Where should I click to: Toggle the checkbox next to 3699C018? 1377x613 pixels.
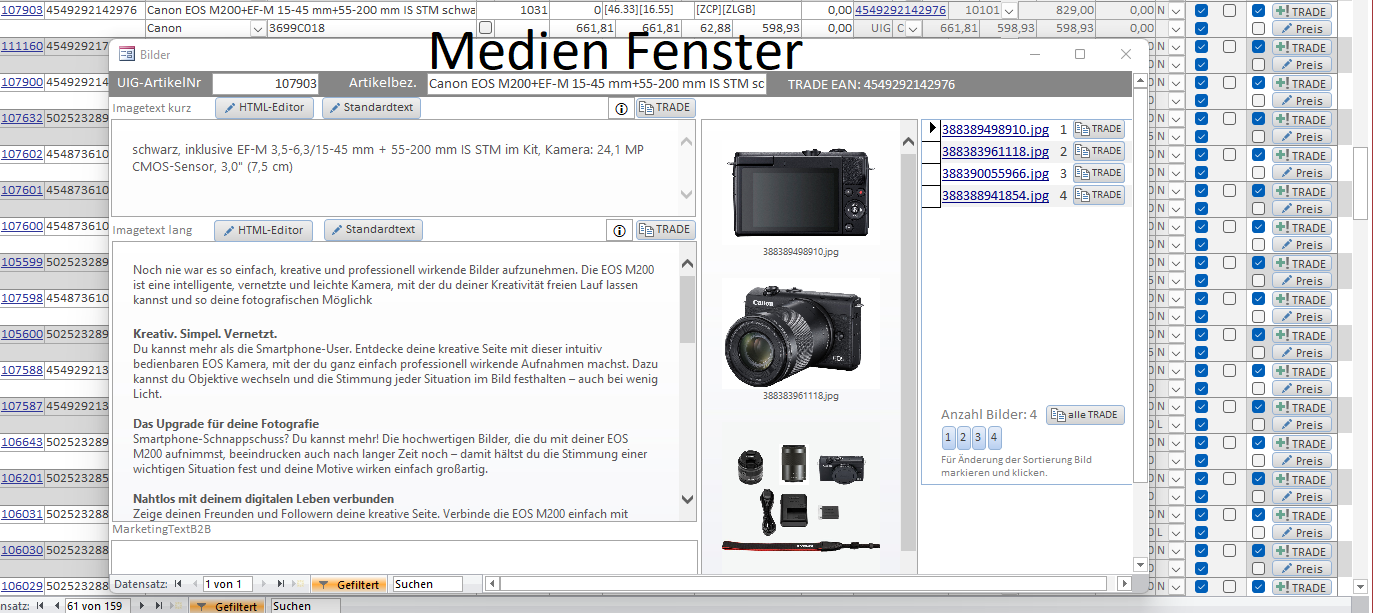click(486, 28)
